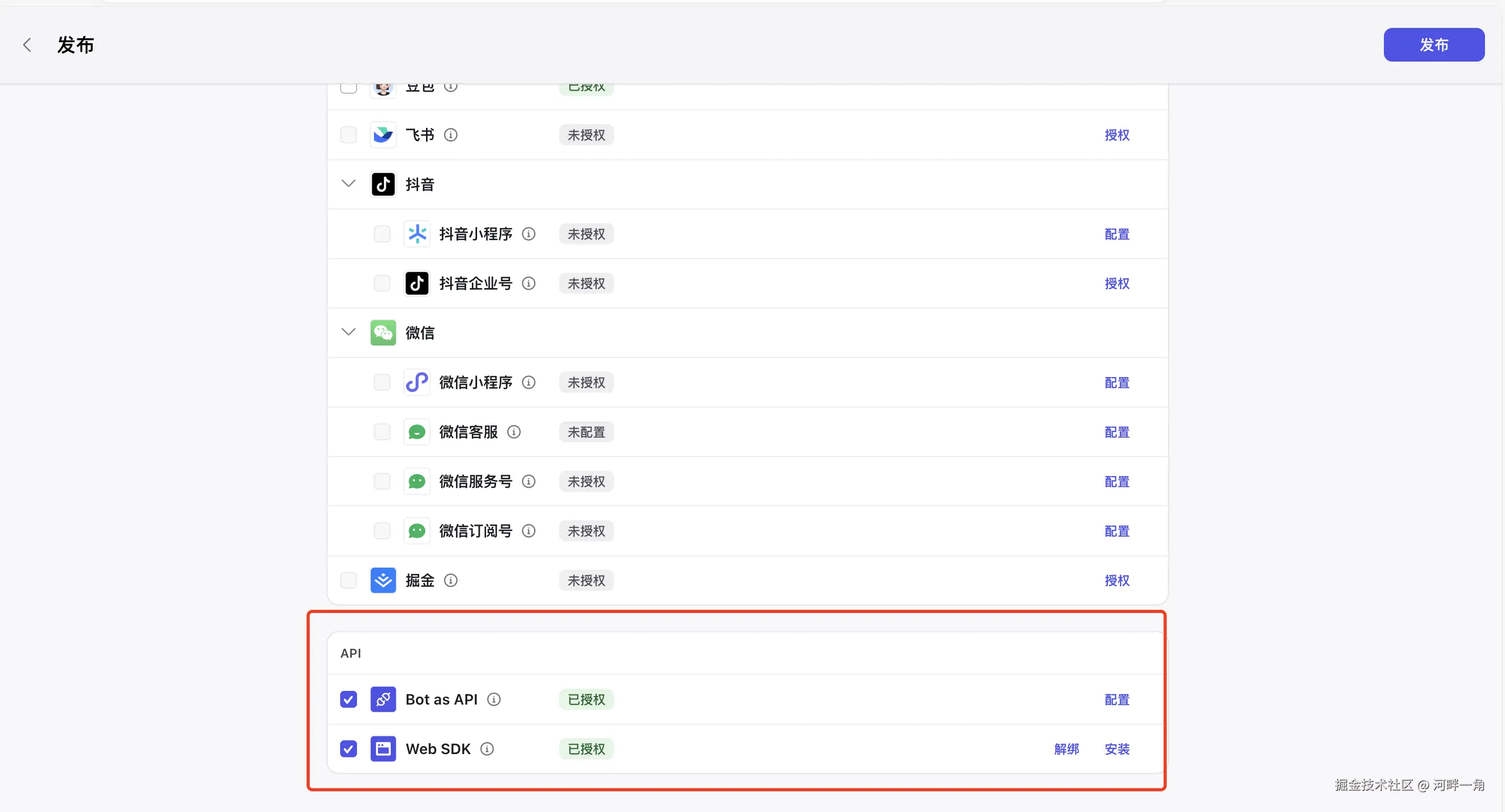Click the 微信小程序 app icon
Image resolution: width=1505 pixels, height=812 pixels.
[417, 383]
